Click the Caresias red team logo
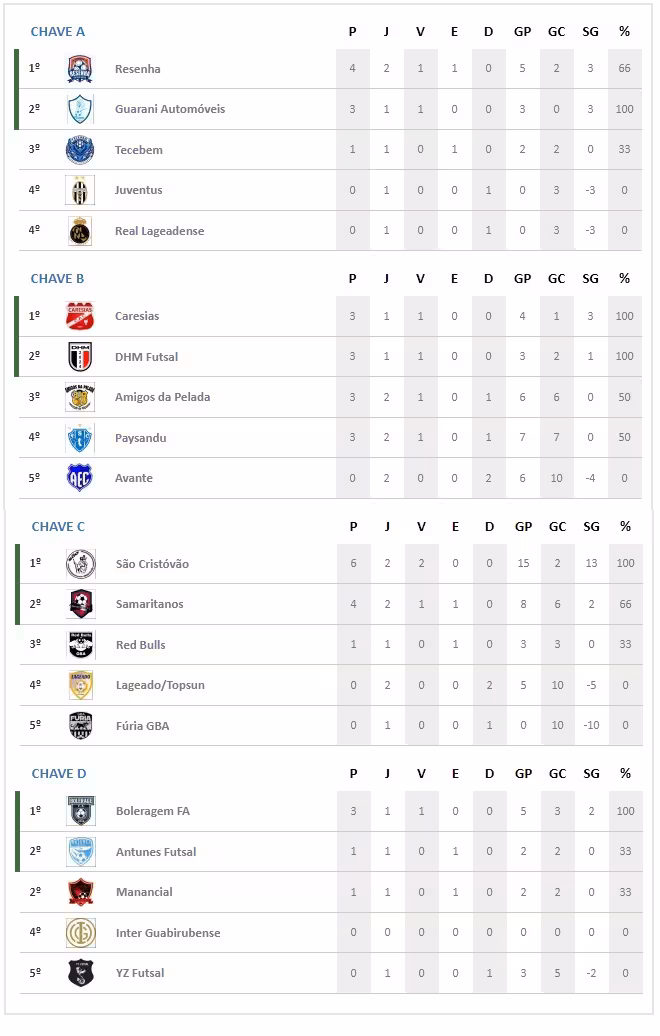Viewport: 660px width, 1036px height. 80,316
